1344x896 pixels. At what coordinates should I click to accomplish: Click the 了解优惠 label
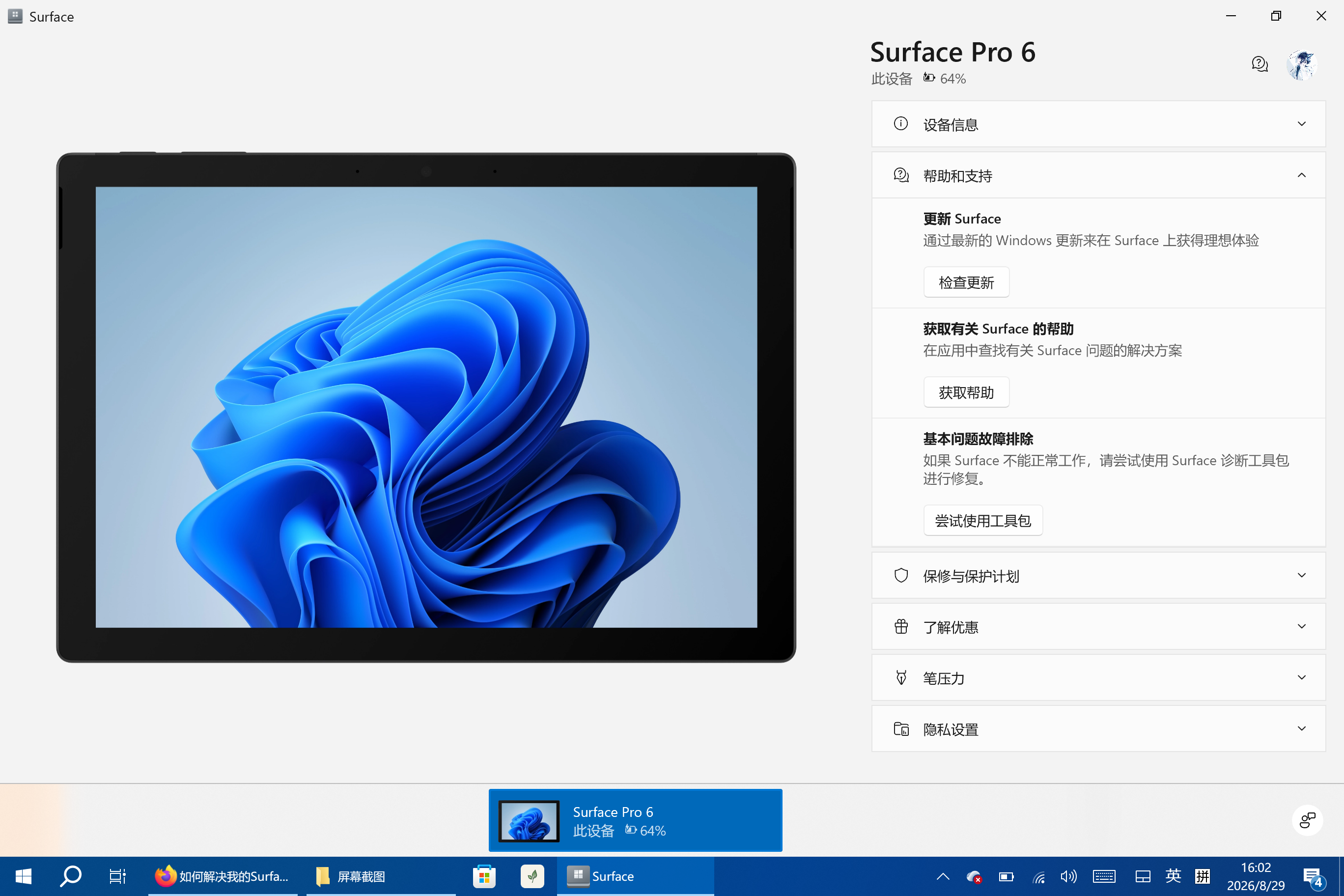951,627
